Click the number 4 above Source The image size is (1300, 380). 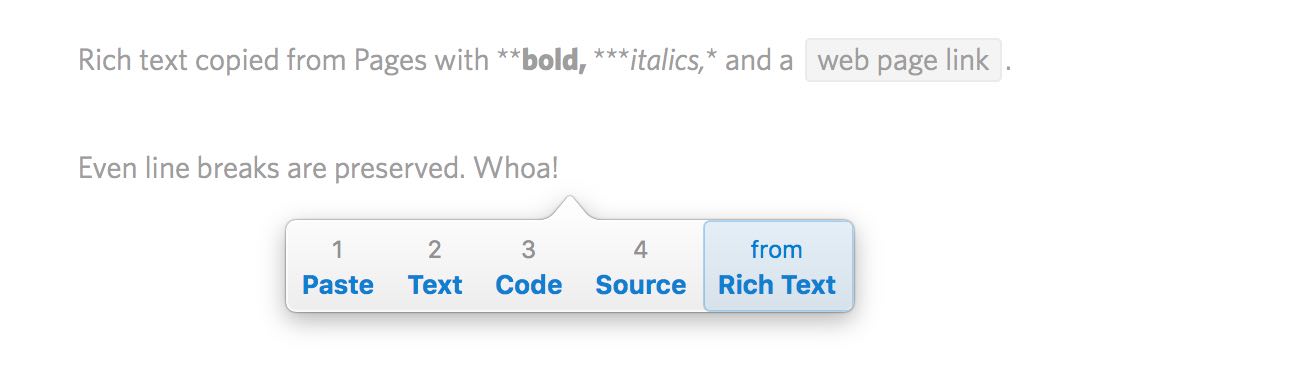click(640, 249)
